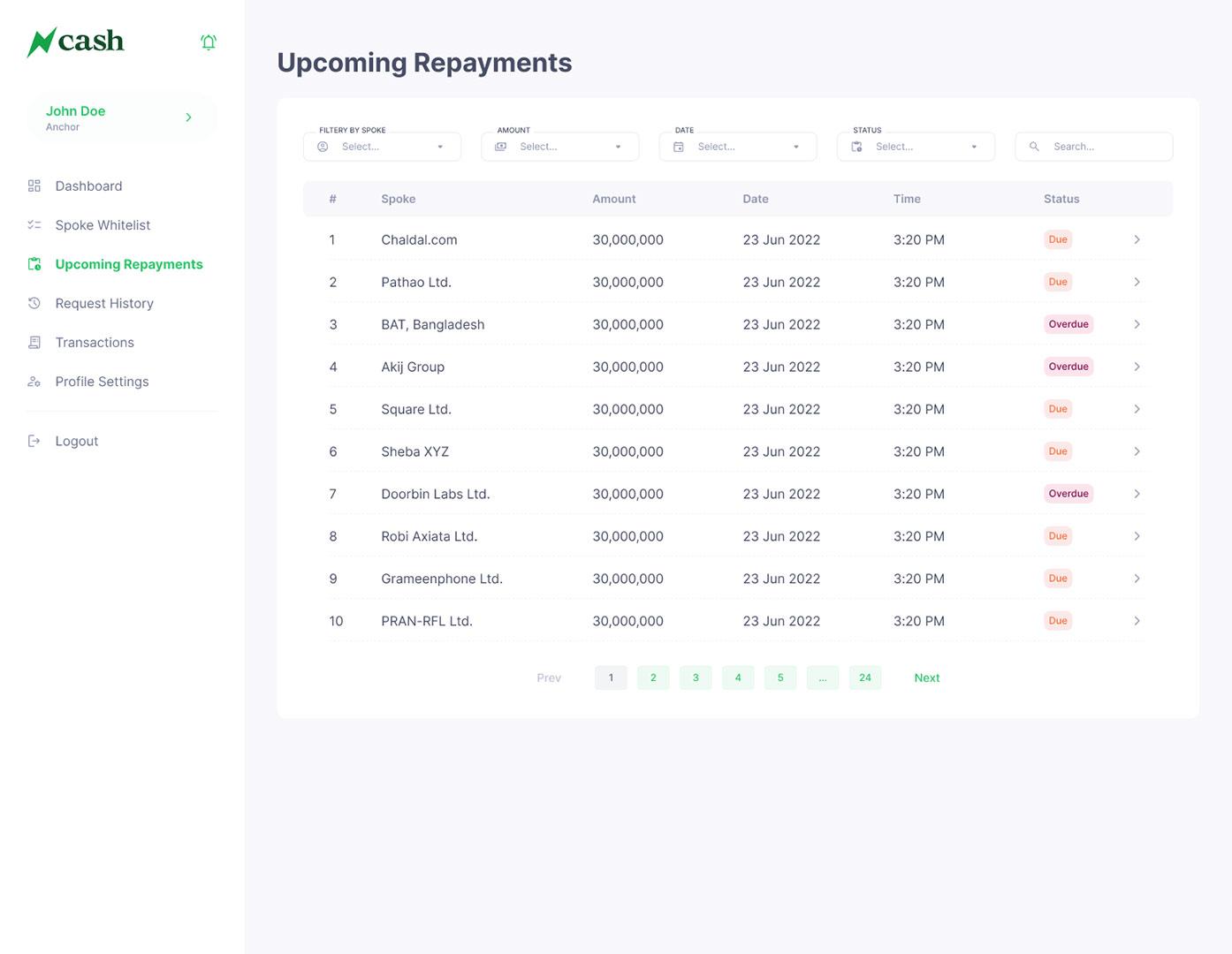The width and height of the screenshot is (1232, 954).
Task: Open the Amount filter dropdown
Action: click(x=559, y=147)
